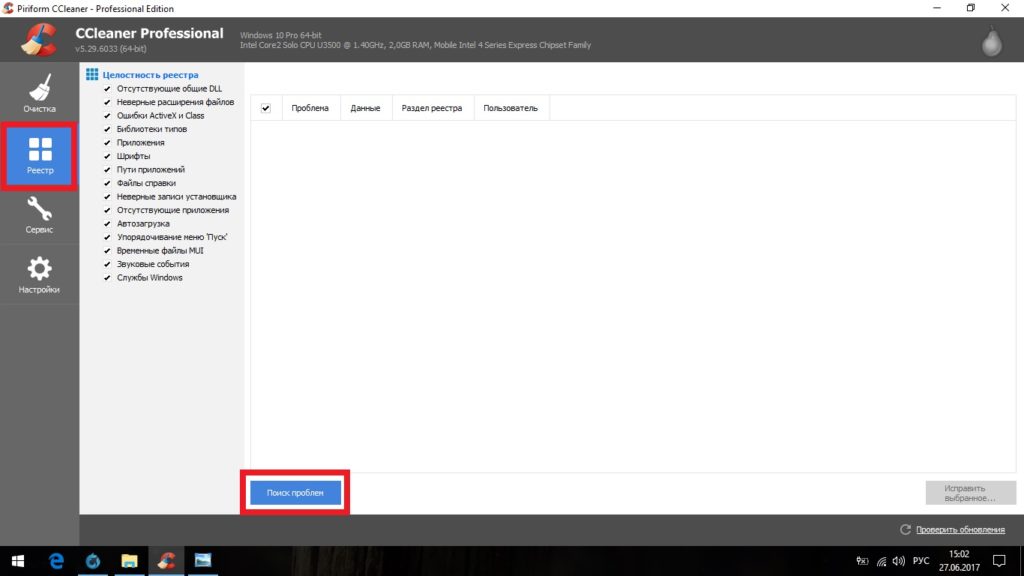Toggle the Автозагрузка checkbox
1024x576 pixels.
pos(107,223)
